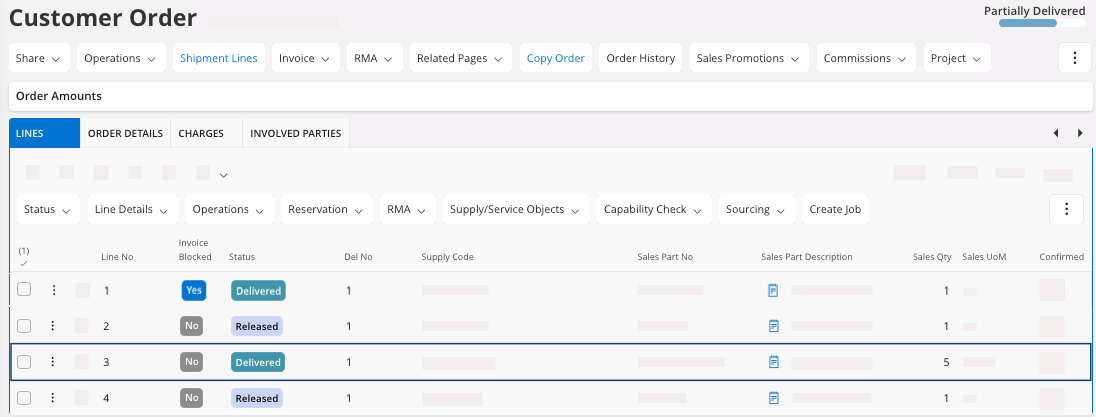Open the Supply/Service Objects dropdown
1096x417 pixels.
(x=515, y=210)
